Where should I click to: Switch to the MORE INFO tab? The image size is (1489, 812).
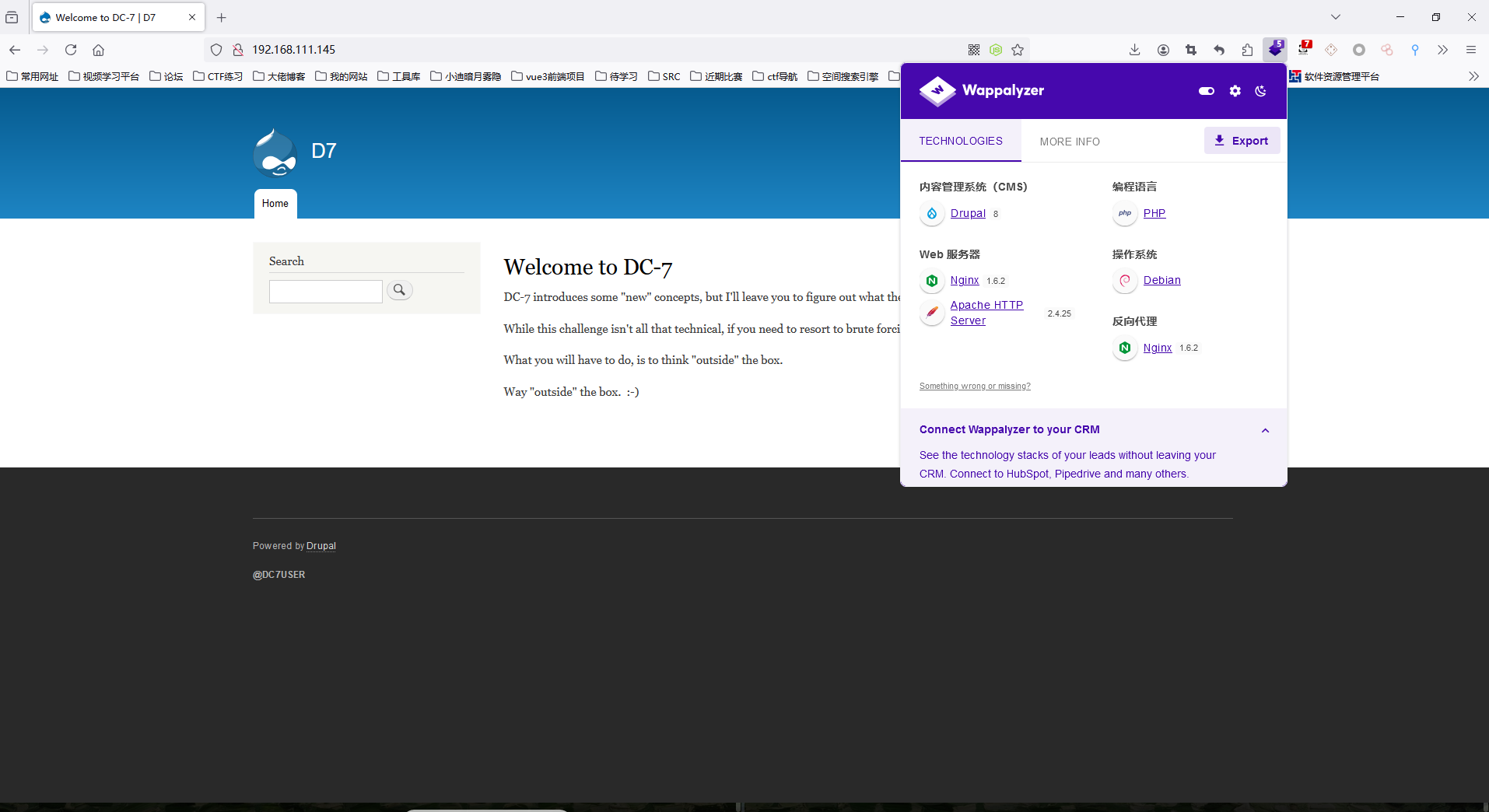point(1069,142)
